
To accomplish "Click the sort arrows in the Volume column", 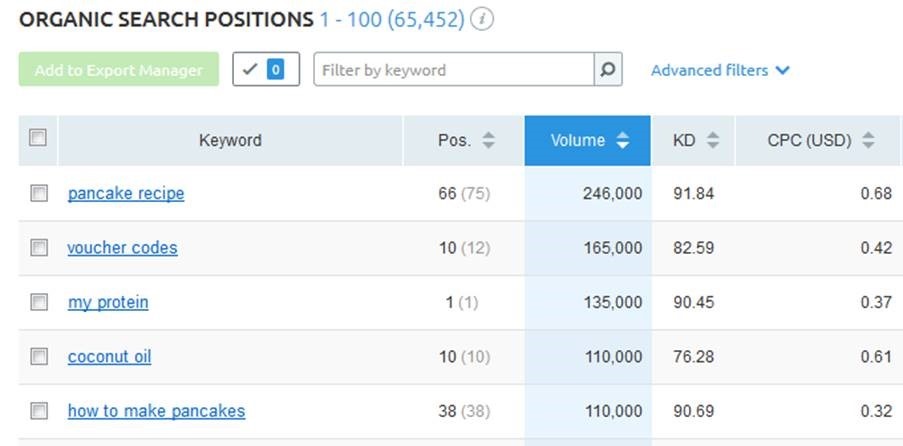I will [x=622, y=141].
